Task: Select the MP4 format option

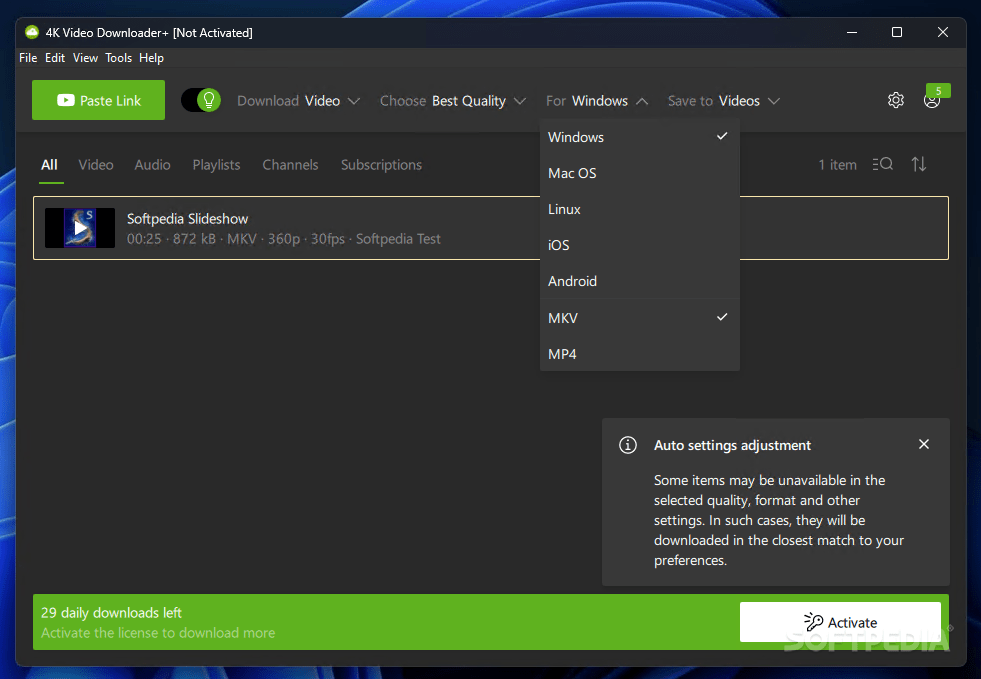Action: tap(639, 354)
